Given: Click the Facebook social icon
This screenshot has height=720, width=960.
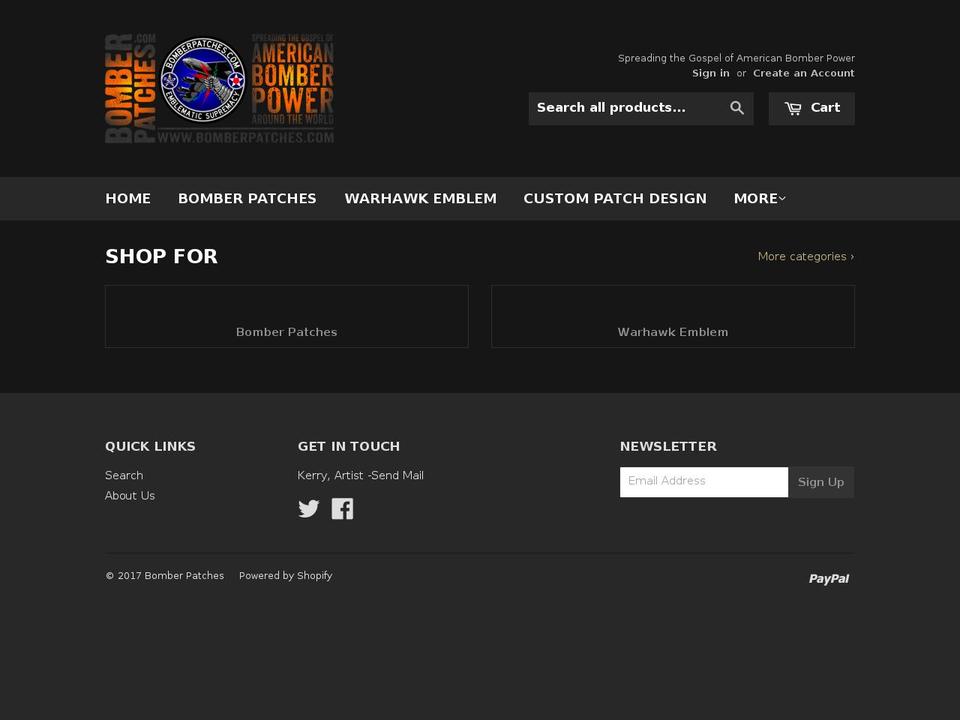Looking at the screenshot, I should [x=342, y=509].
